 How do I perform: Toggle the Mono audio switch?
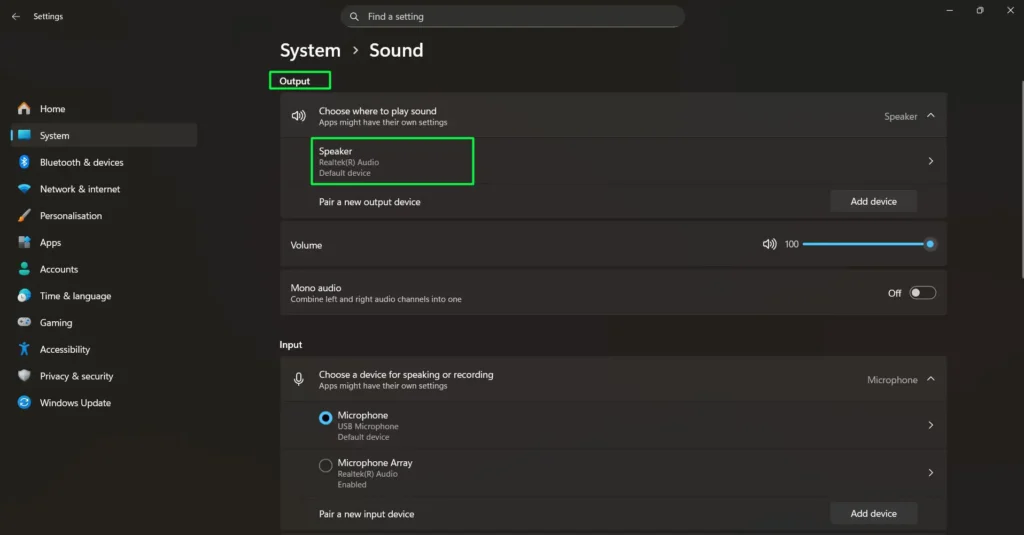[x=922, y=293]
